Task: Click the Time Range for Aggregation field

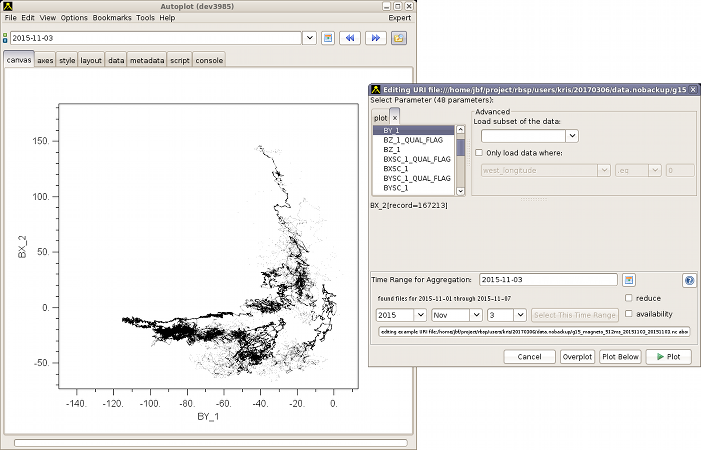Action: click(x=548, y=280)
